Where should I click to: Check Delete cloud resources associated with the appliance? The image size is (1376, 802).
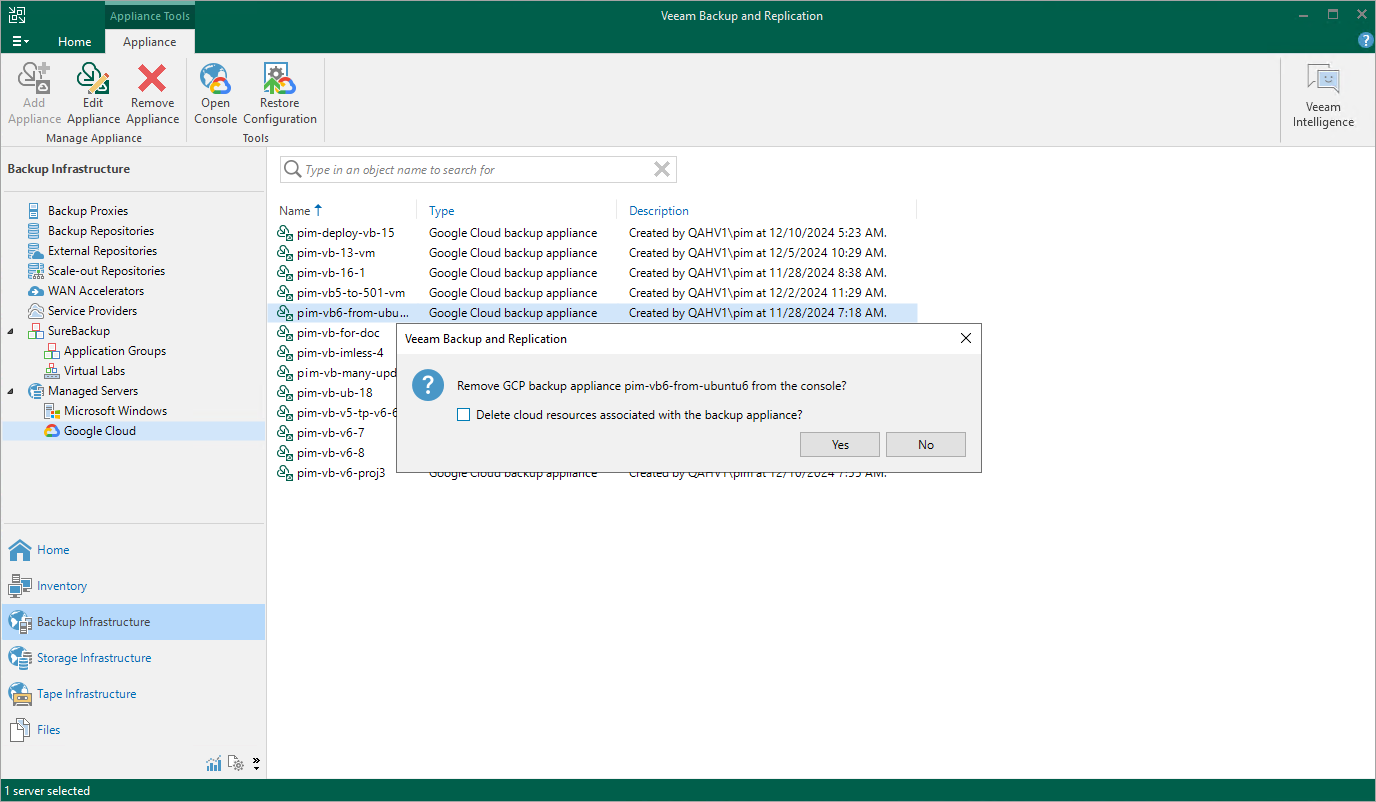(x=463, y=415)
